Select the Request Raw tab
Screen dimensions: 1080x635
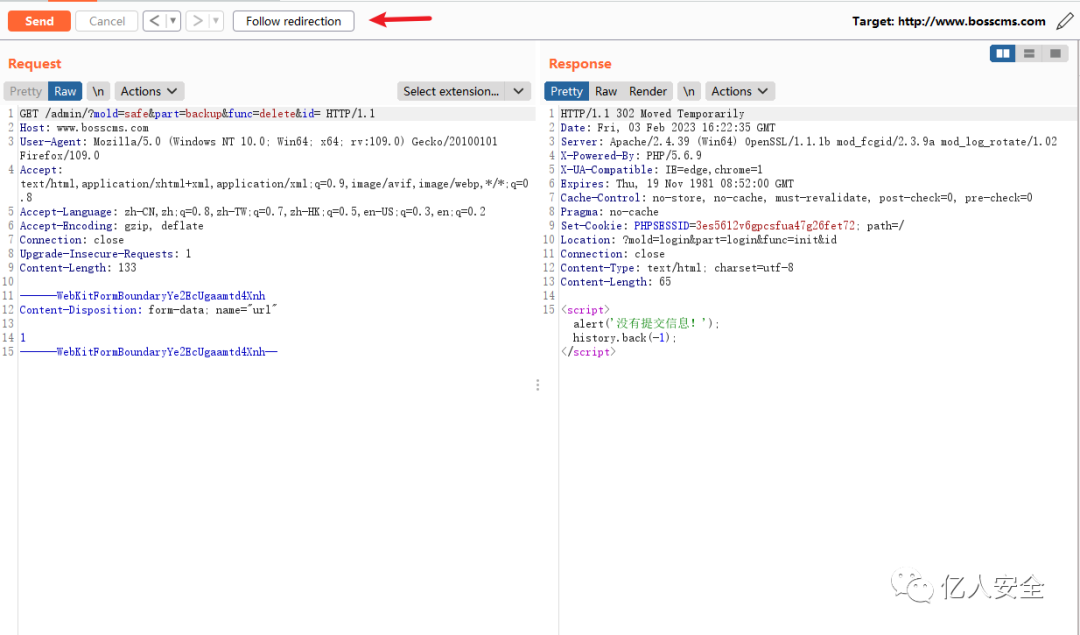(65, 91)
